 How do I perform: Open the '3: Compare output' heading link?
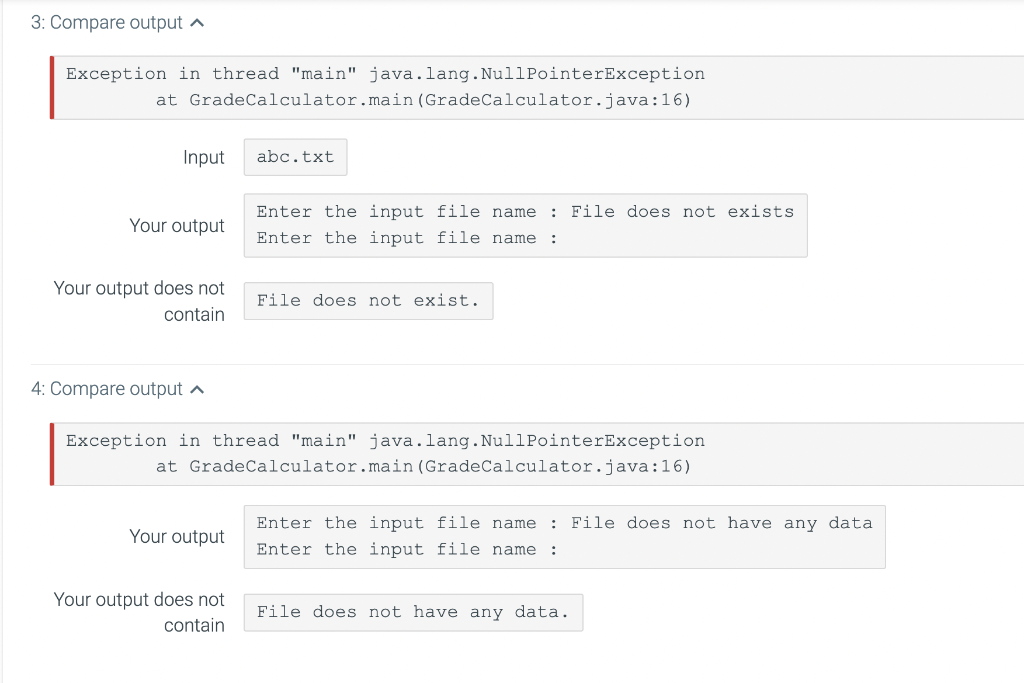click(x=110, y=21)
